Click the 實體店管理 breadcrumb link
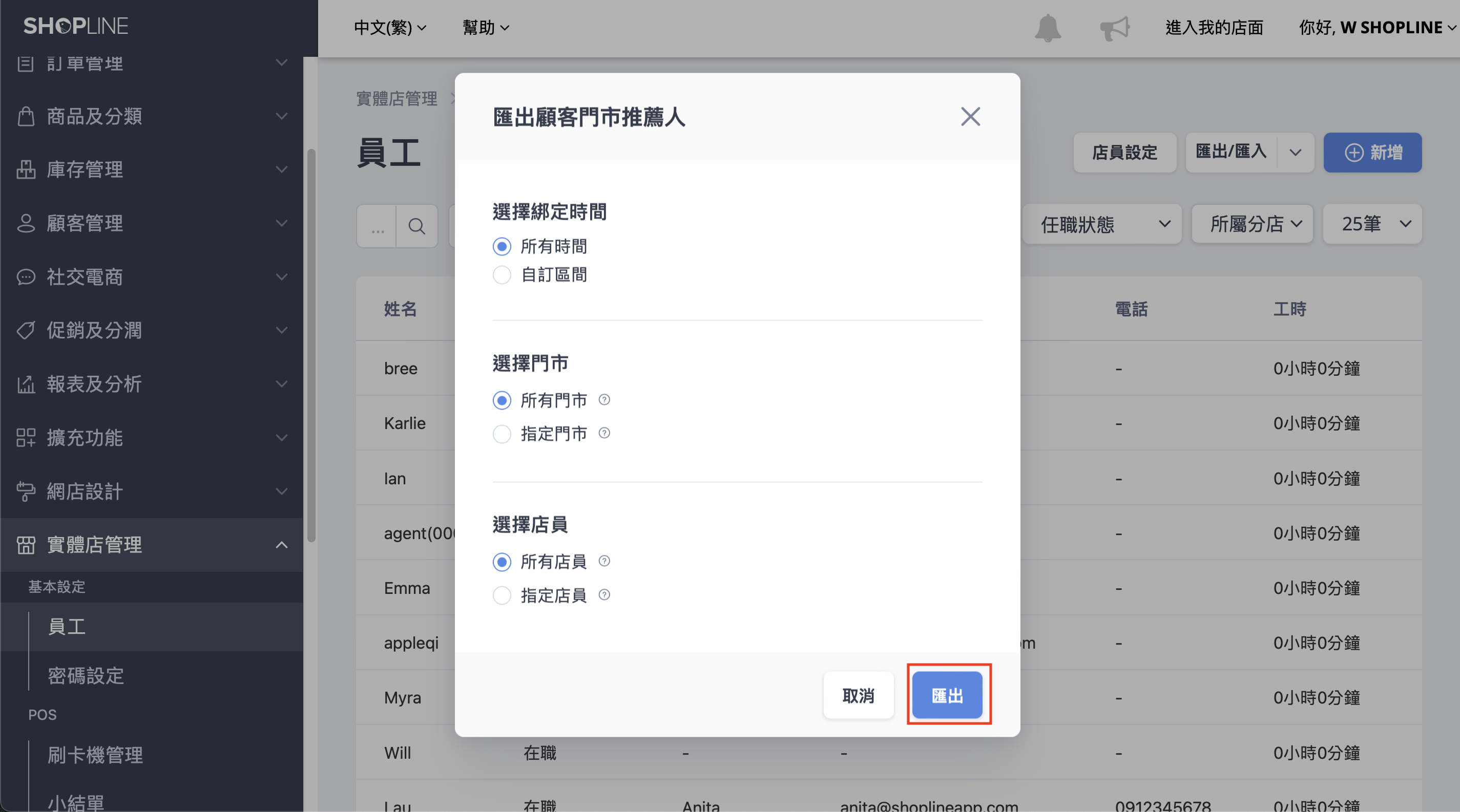This screenshot has width=1460, height=812. point(397,98)
